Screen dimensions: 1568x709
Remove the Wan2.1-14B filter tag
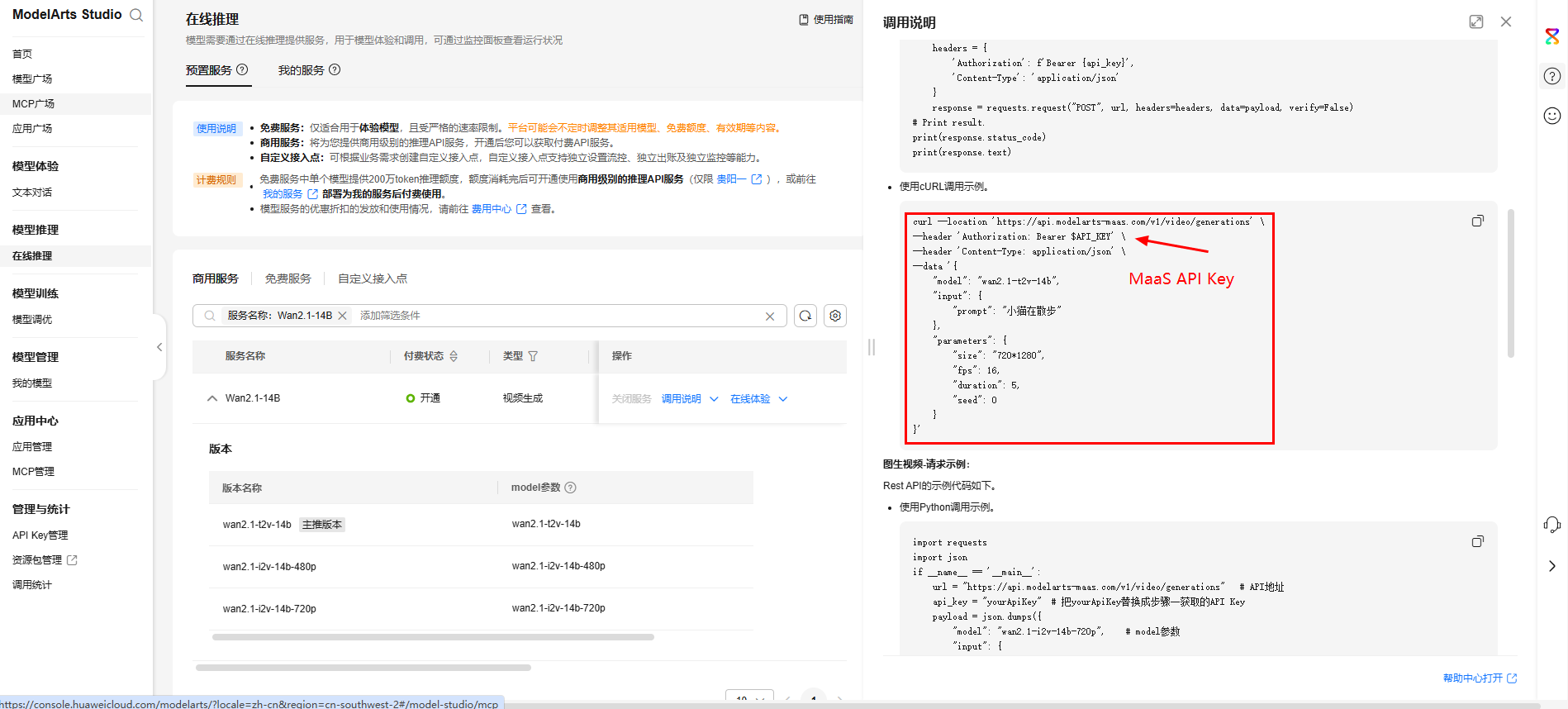coord(342,316)
